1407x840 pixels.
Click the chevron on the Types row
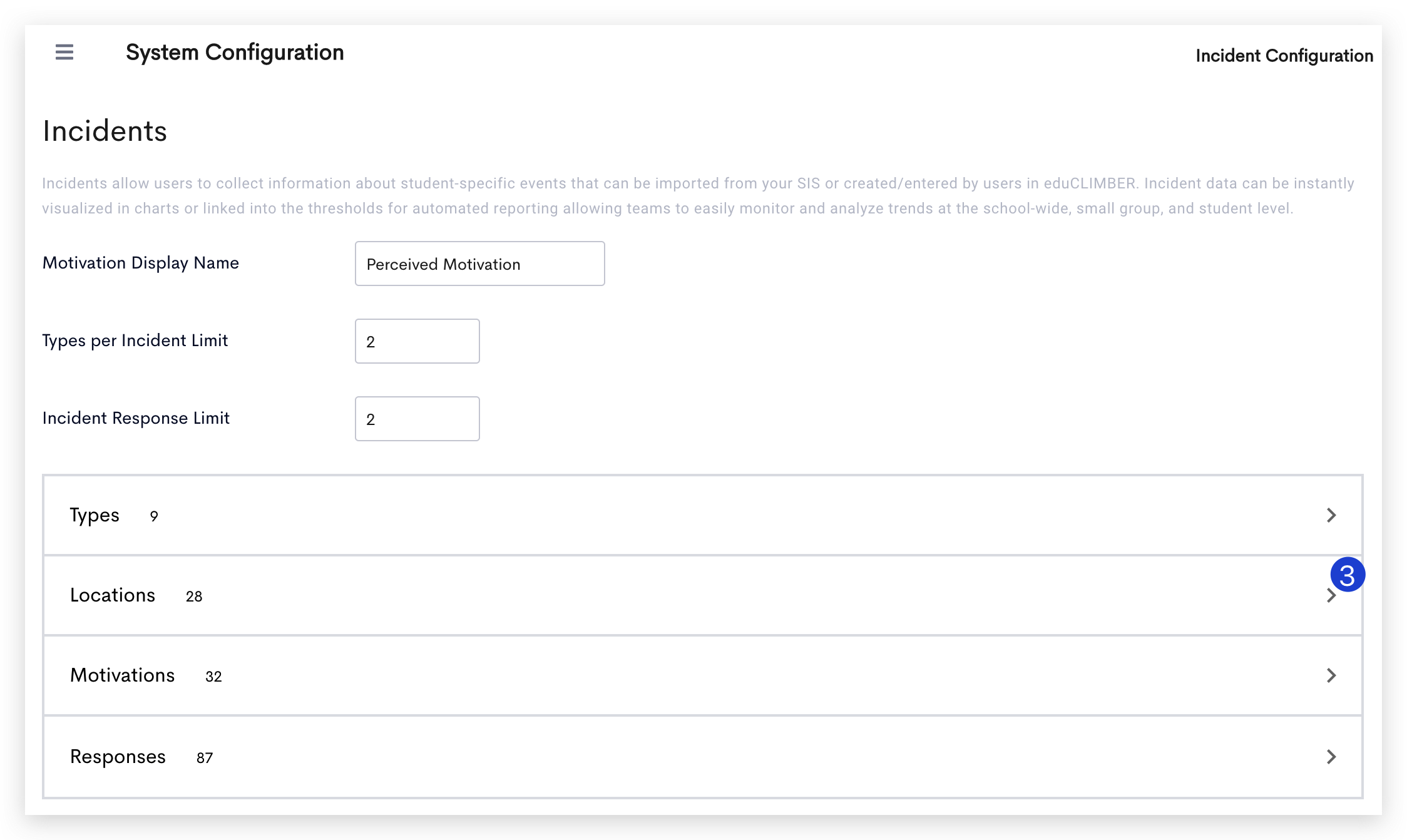pyautogui.click(x=1332, y=515)
